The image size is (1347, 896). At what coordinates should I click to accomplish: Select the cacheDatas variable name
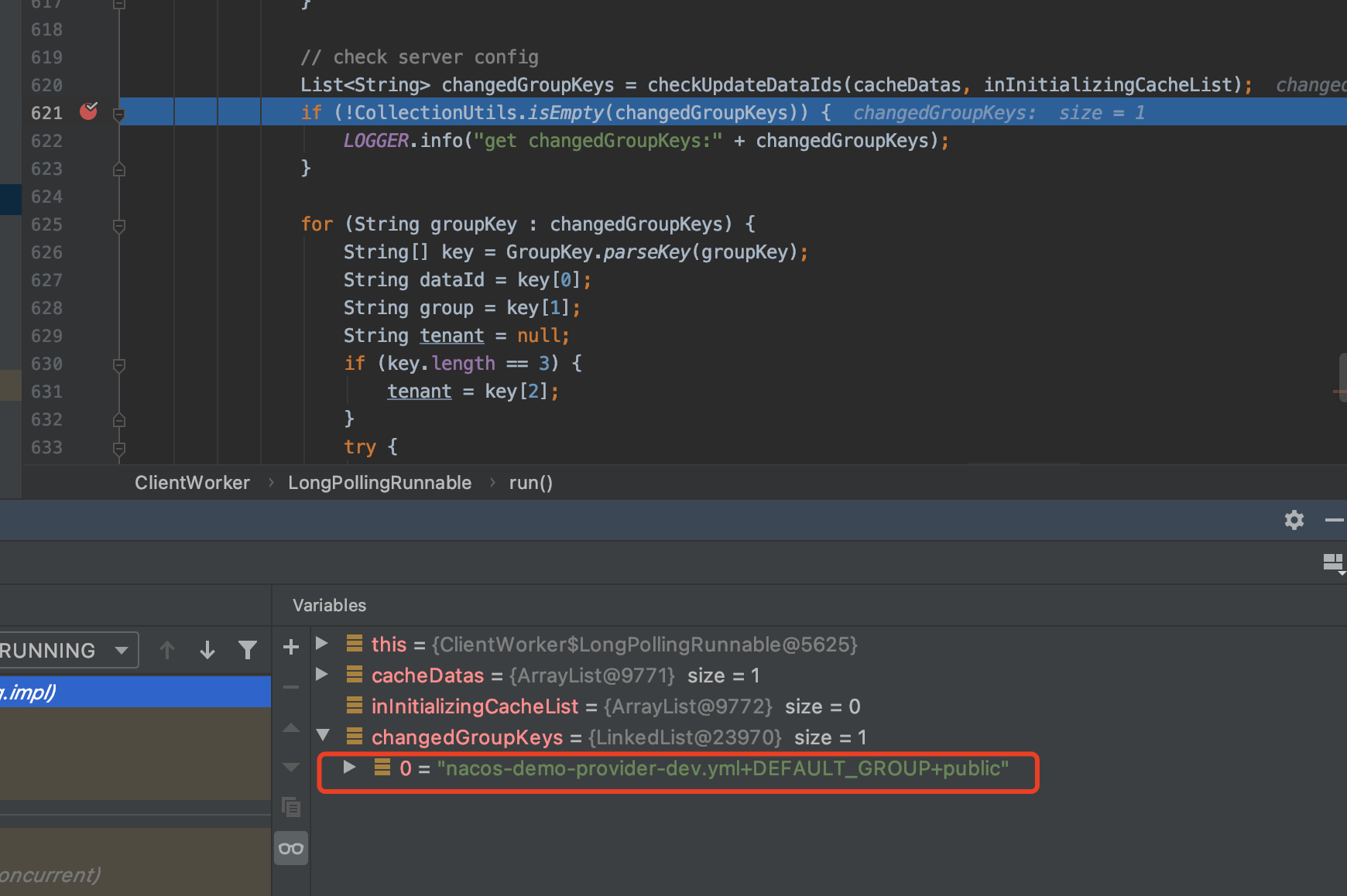click(x=427, y=675)
